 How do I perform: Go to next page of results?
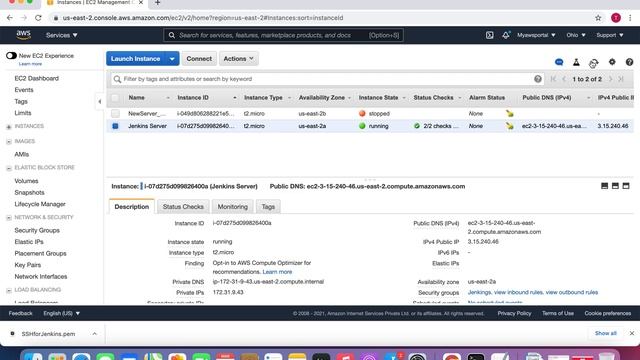611,79
